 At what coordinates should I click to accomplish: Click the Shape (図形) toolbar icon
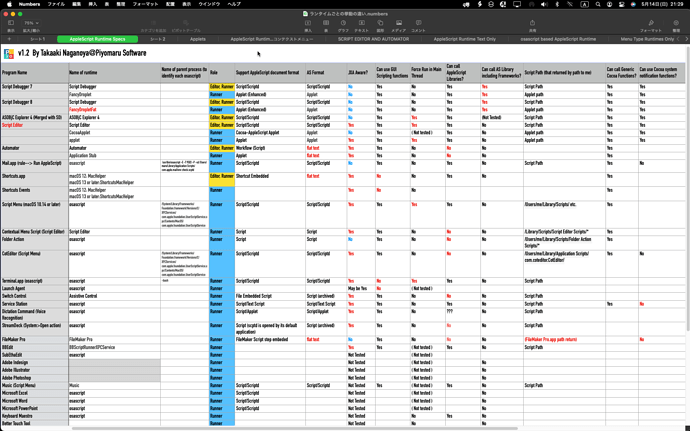click(x=380, y=23)
